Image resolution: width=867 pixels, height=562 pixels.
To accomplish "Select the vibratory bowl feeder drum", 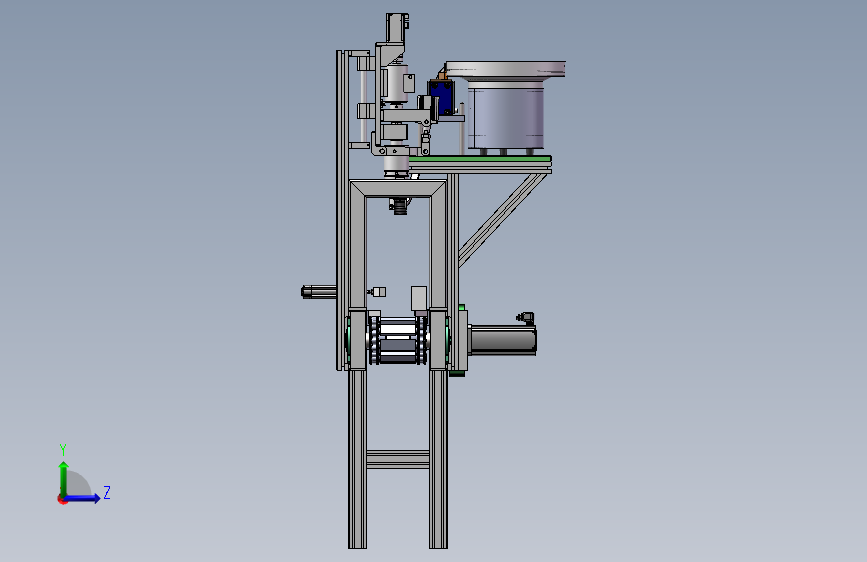I will [505, 115].
